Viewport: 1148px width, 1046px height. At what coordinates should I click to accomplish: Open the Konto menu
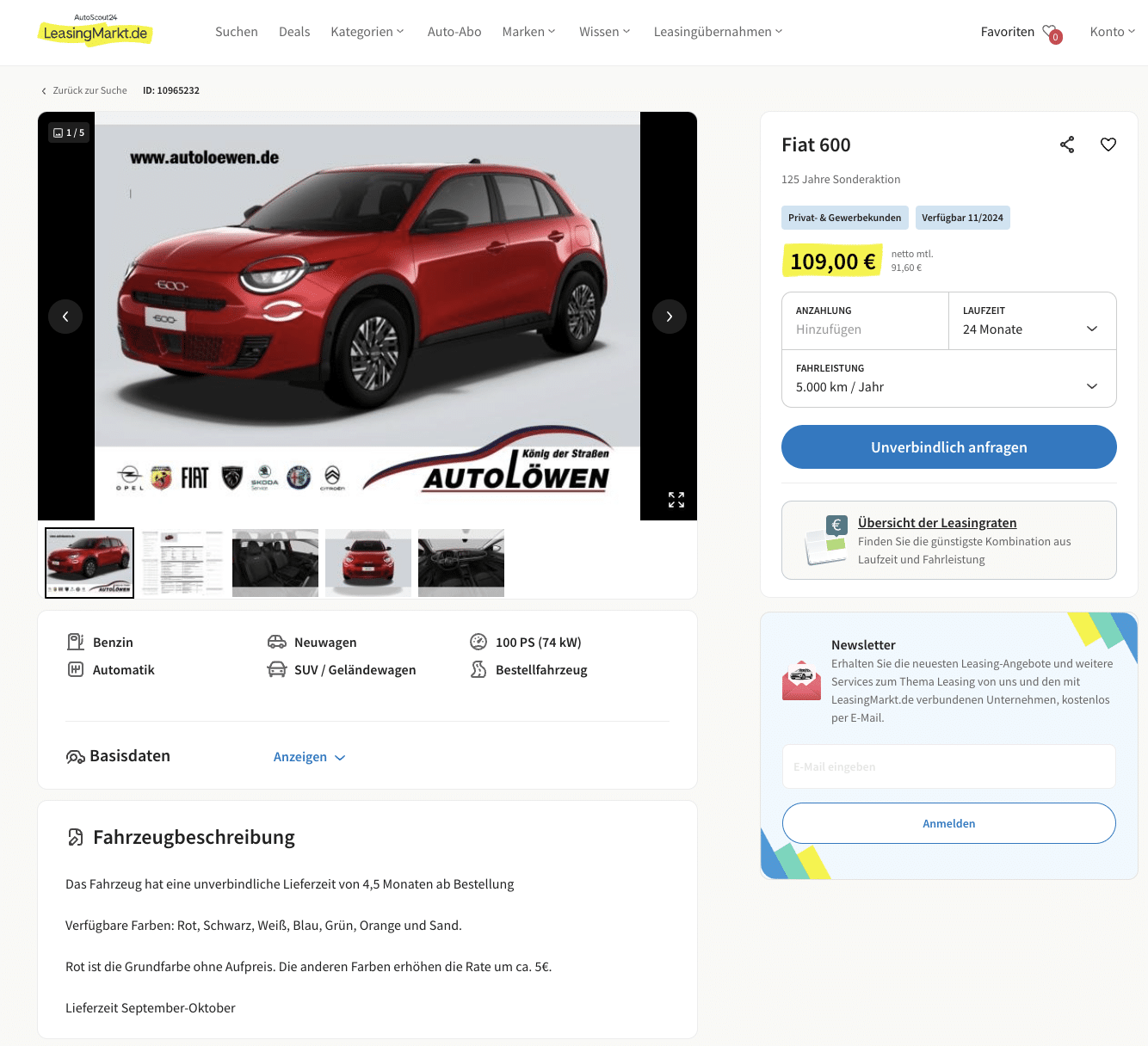pos(1112,32)
